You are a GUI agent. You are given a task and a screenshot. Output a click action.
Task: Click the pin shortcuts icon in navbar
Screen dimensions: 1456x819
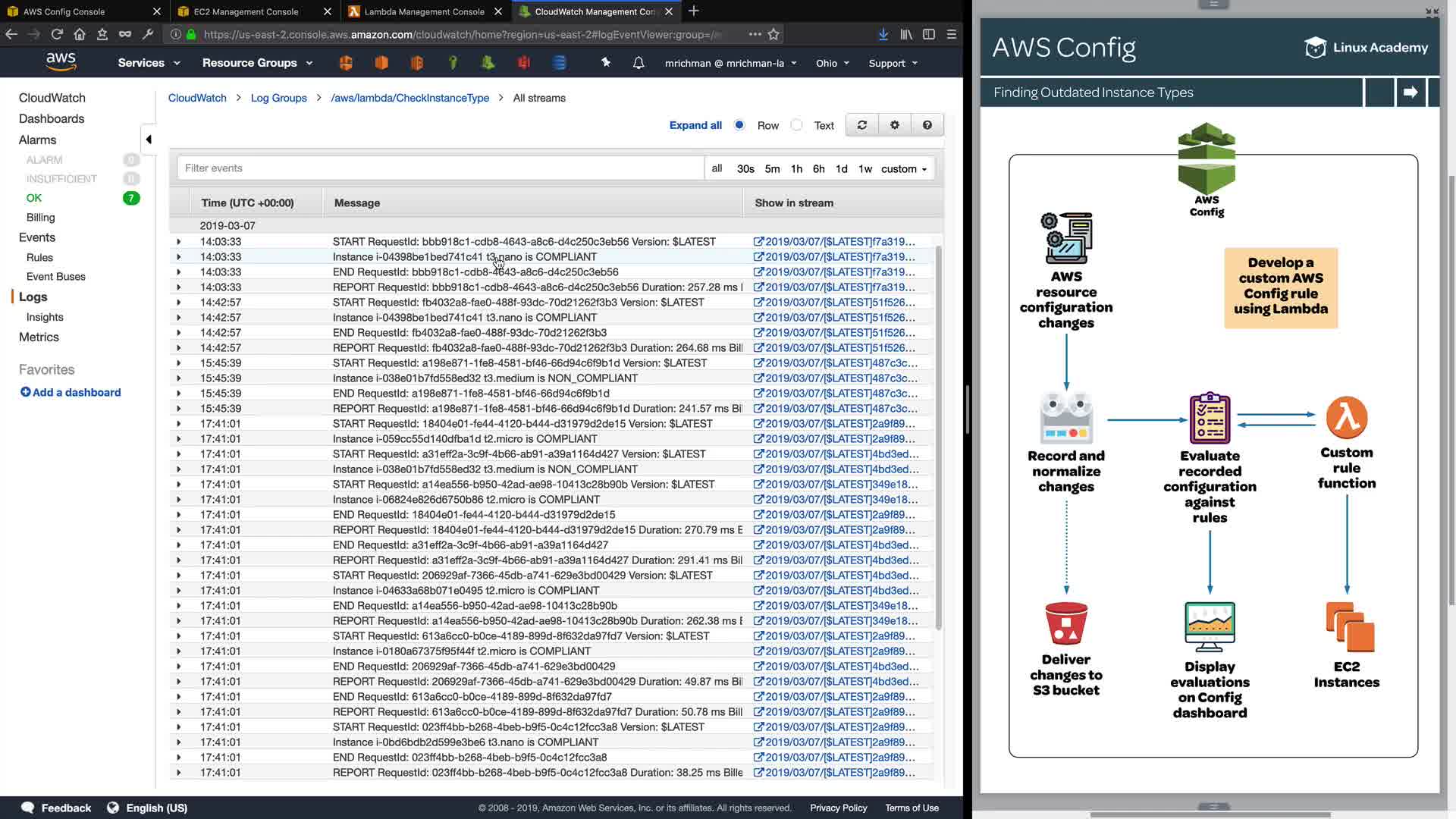pyautogui.click(x=606, y=63)
